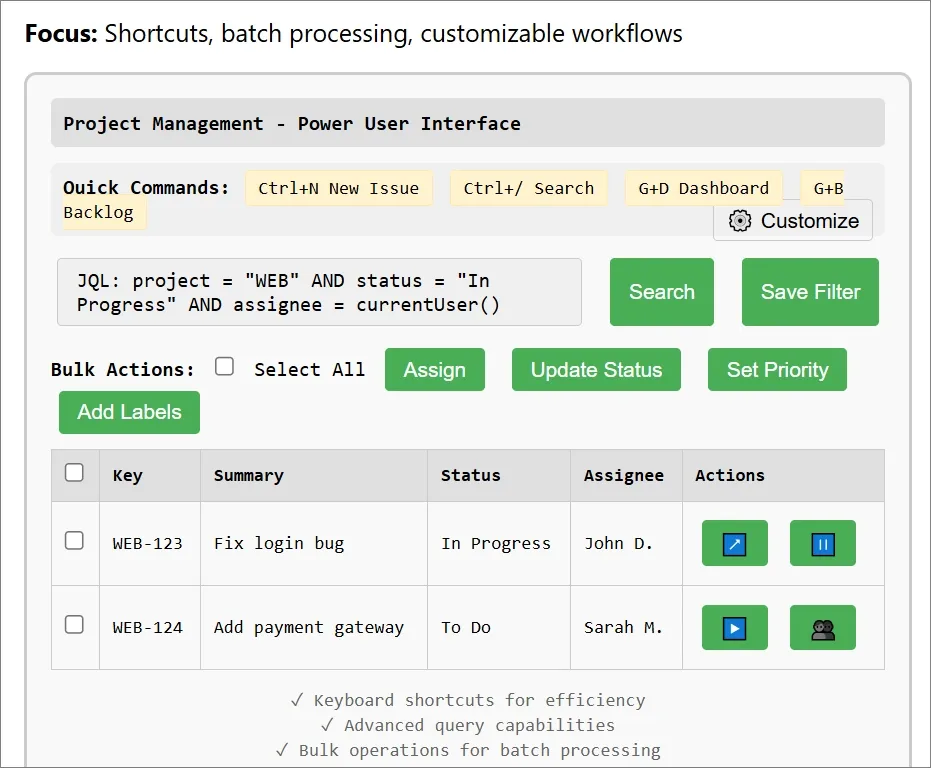This screenshot has width=931, height=768.
Task: Select the WEB-123 row checkbox
Action: [x=74, y=541]
